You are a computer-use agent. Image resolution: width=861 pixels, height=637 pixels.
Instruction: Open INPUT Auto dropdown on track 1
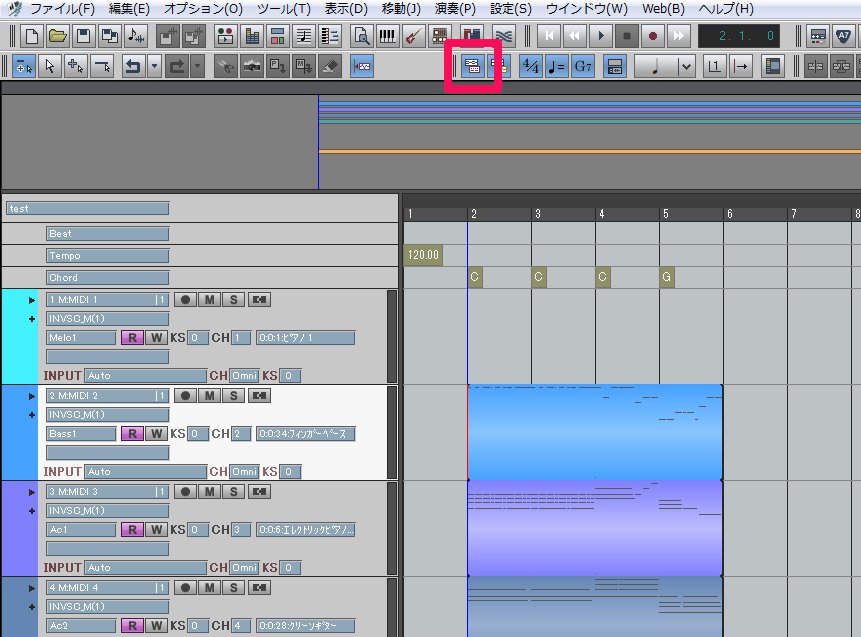click(x=146, y=376)
